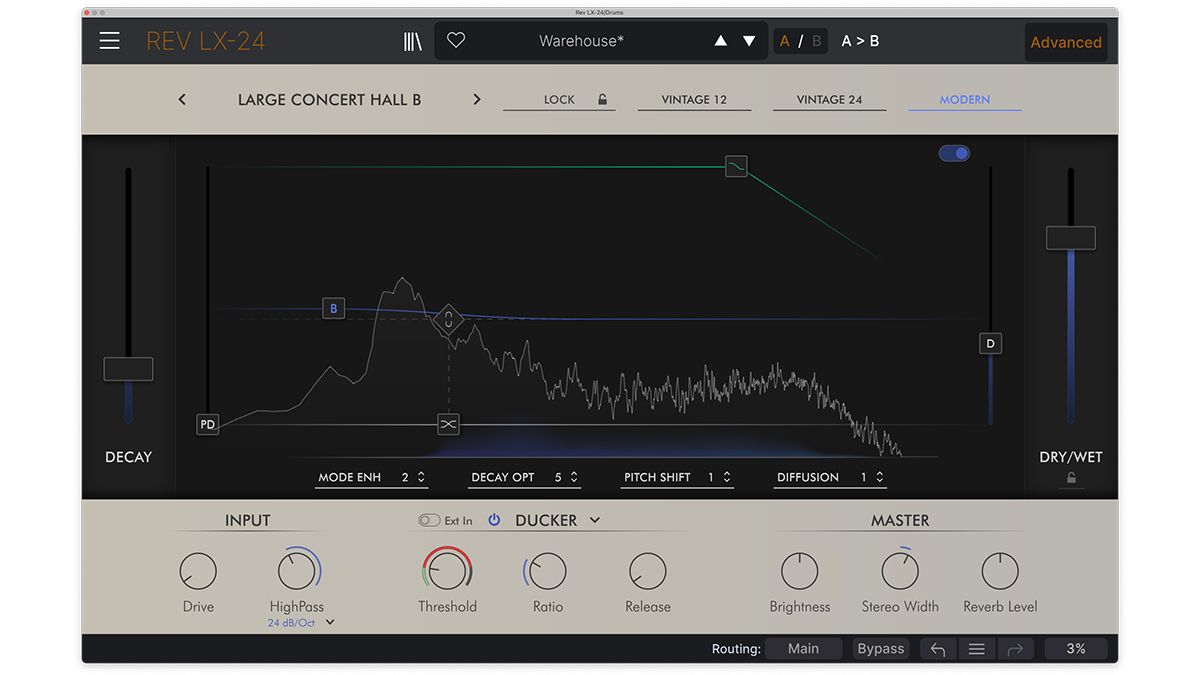Image resolution: width=1200 pixels, height=675 pixels.
Task: Click the low-pass filter handle on green curve
Action: click(x=736, y=166)
